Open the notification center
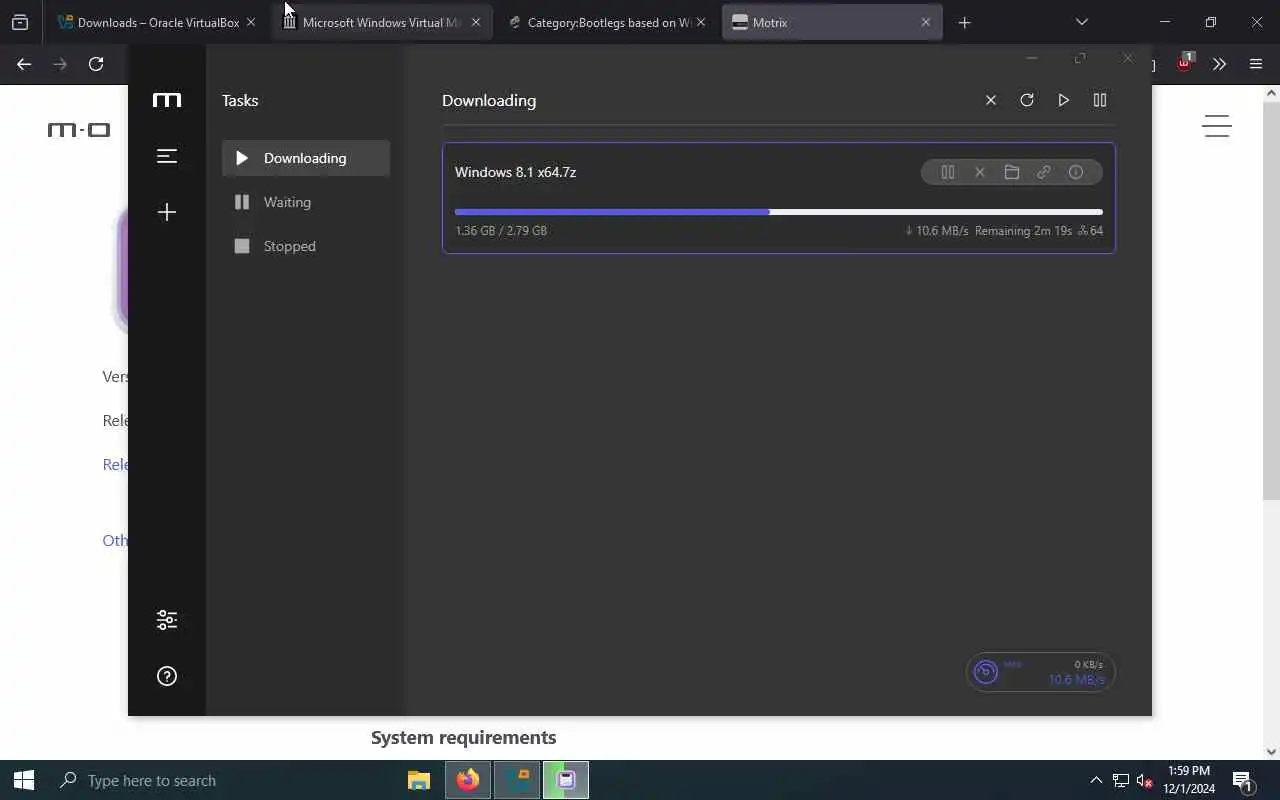Viewport: 1280px width, 800px height. tap(1243, 780)
